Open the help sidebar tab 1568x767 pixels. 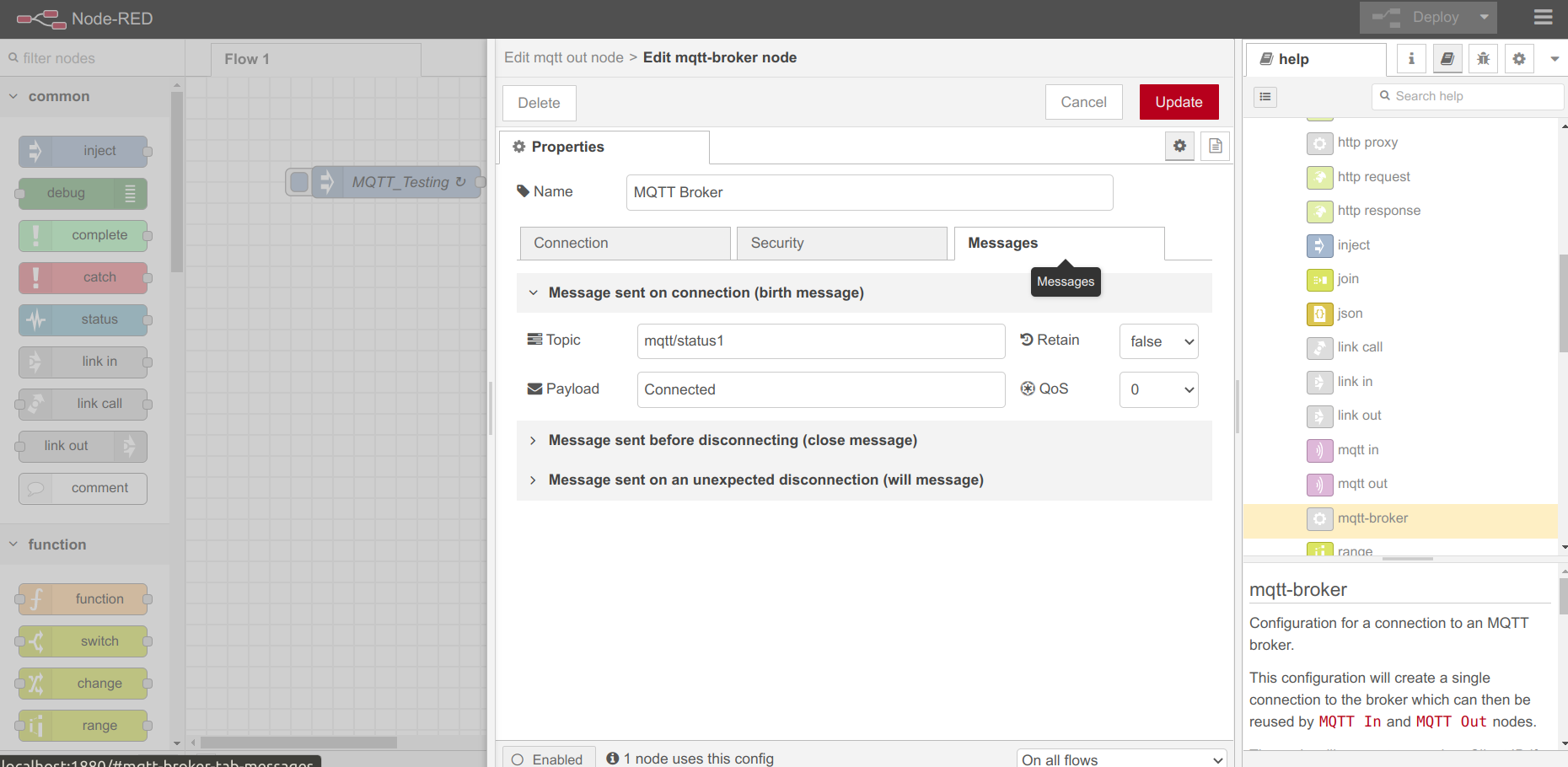[1316, 59]
